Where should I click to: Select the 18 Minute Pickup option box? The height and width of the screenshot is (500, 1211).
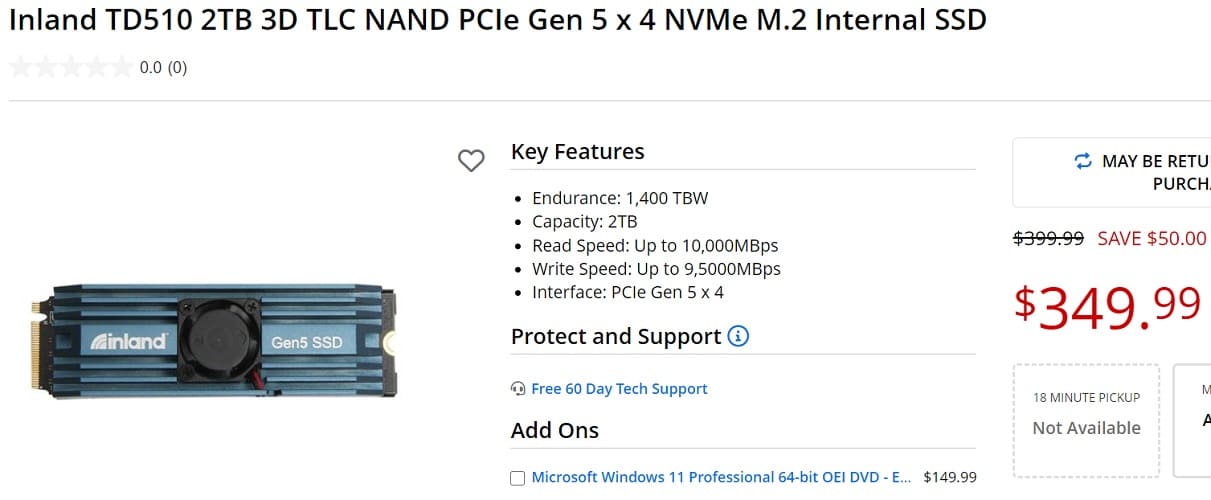pyautogui.click(x=1086, y=420)
